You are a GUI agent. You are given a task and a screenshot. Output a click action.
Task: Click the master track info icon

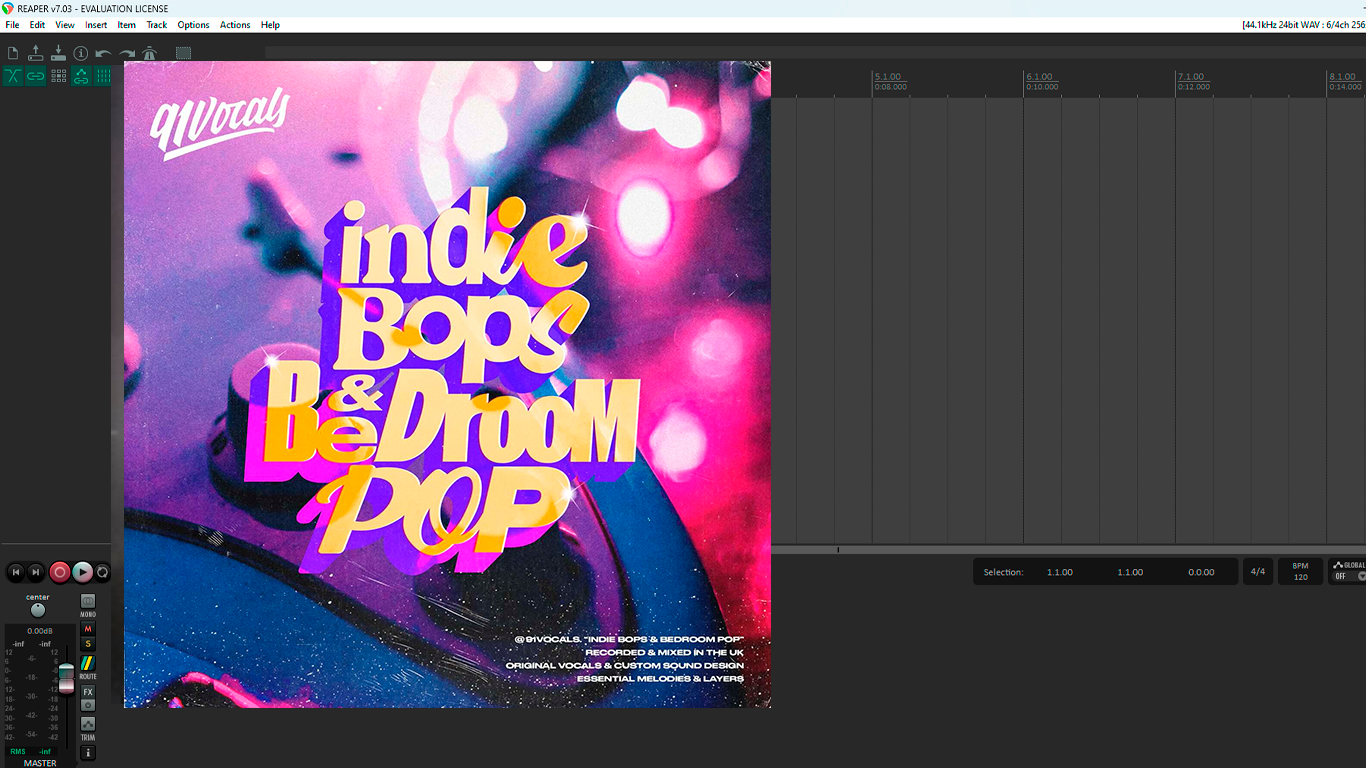[x=88, y=753]
